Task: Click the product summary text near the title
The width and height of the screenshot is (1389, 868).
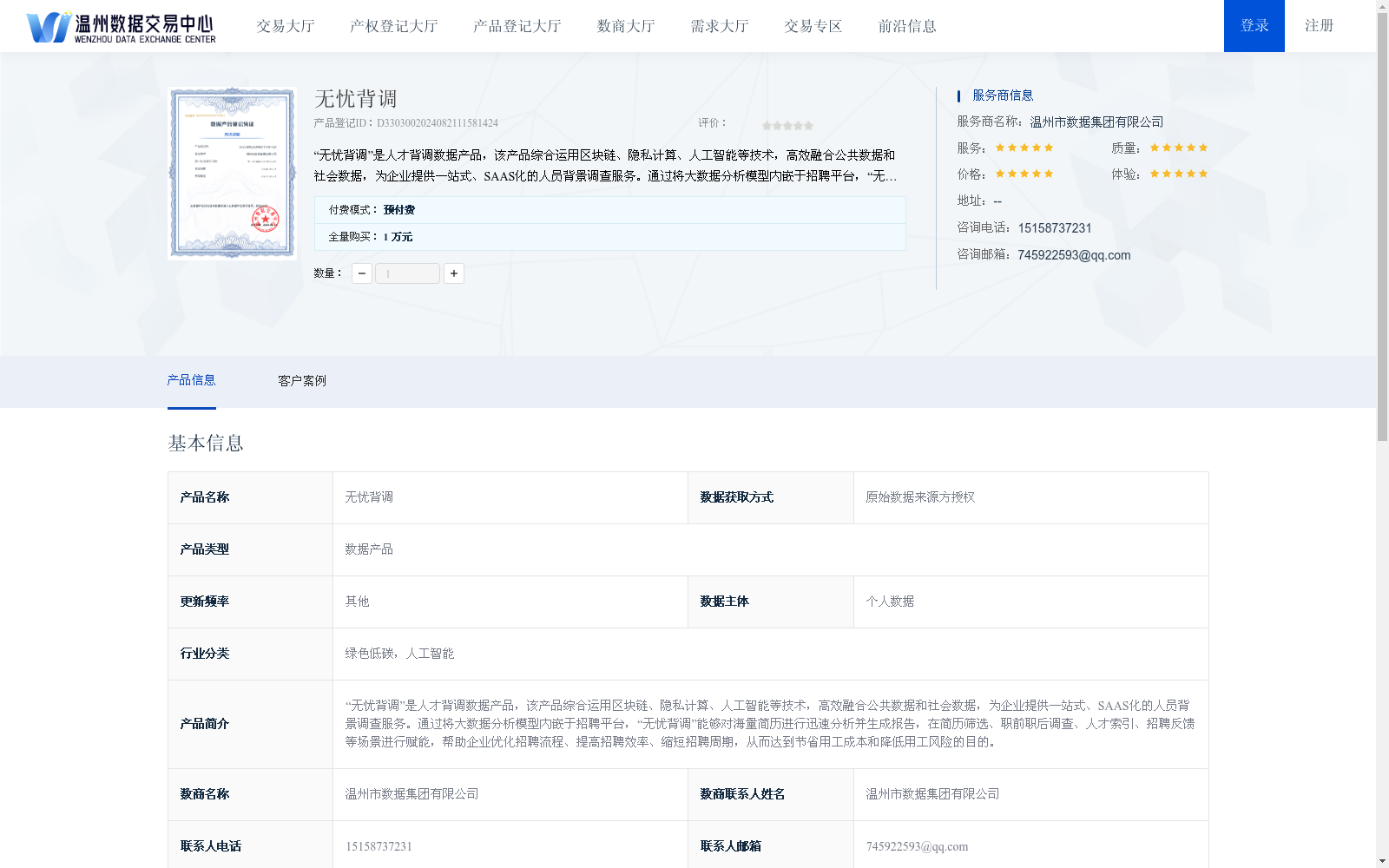Action: tap(605, 166)
